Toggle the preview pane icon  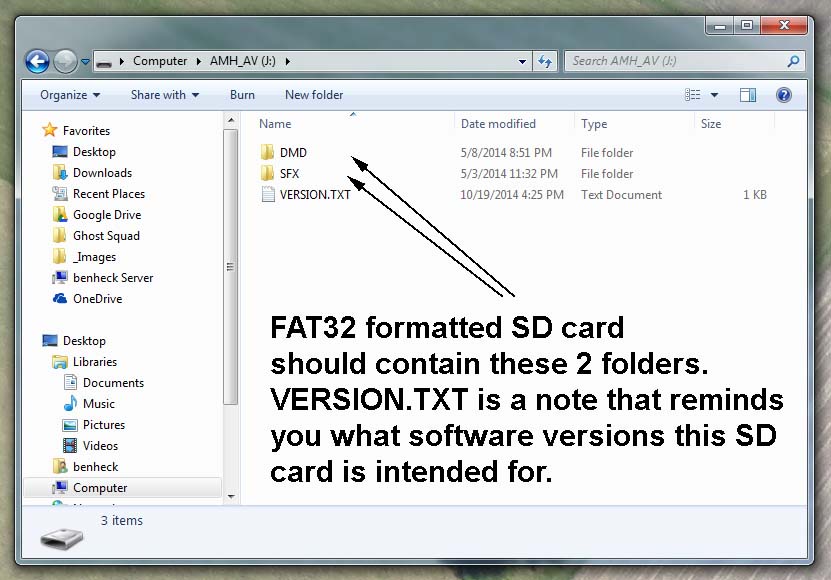(747, 95)
